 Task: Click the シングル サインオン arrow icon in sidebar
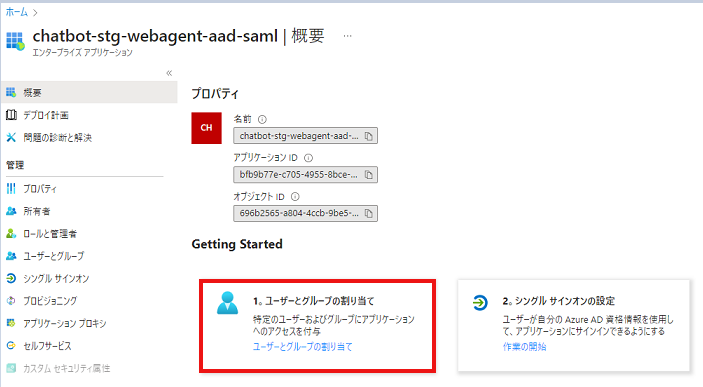tap(11, 278)
